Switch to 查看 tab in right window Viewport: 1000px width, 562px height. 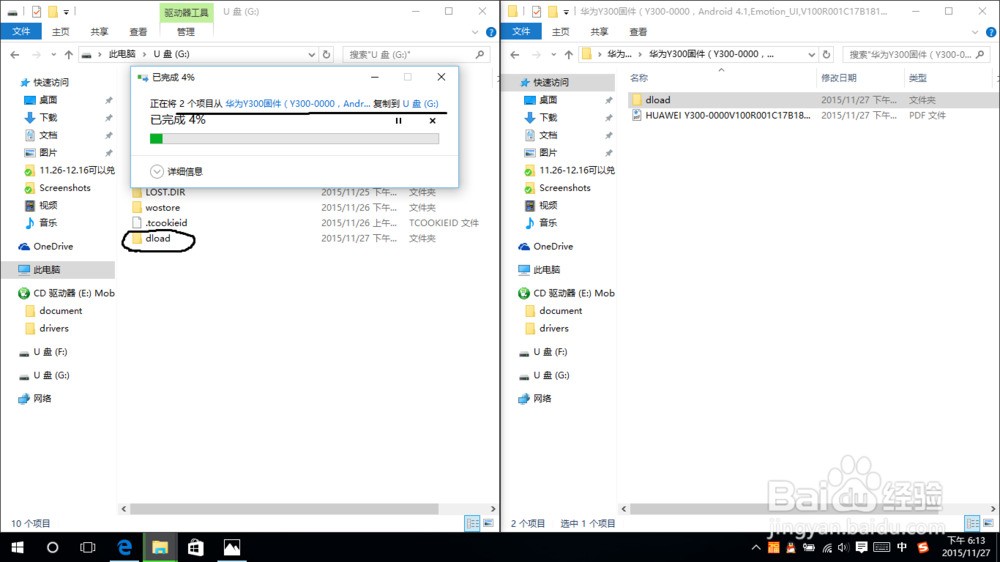tap(638, 31)
